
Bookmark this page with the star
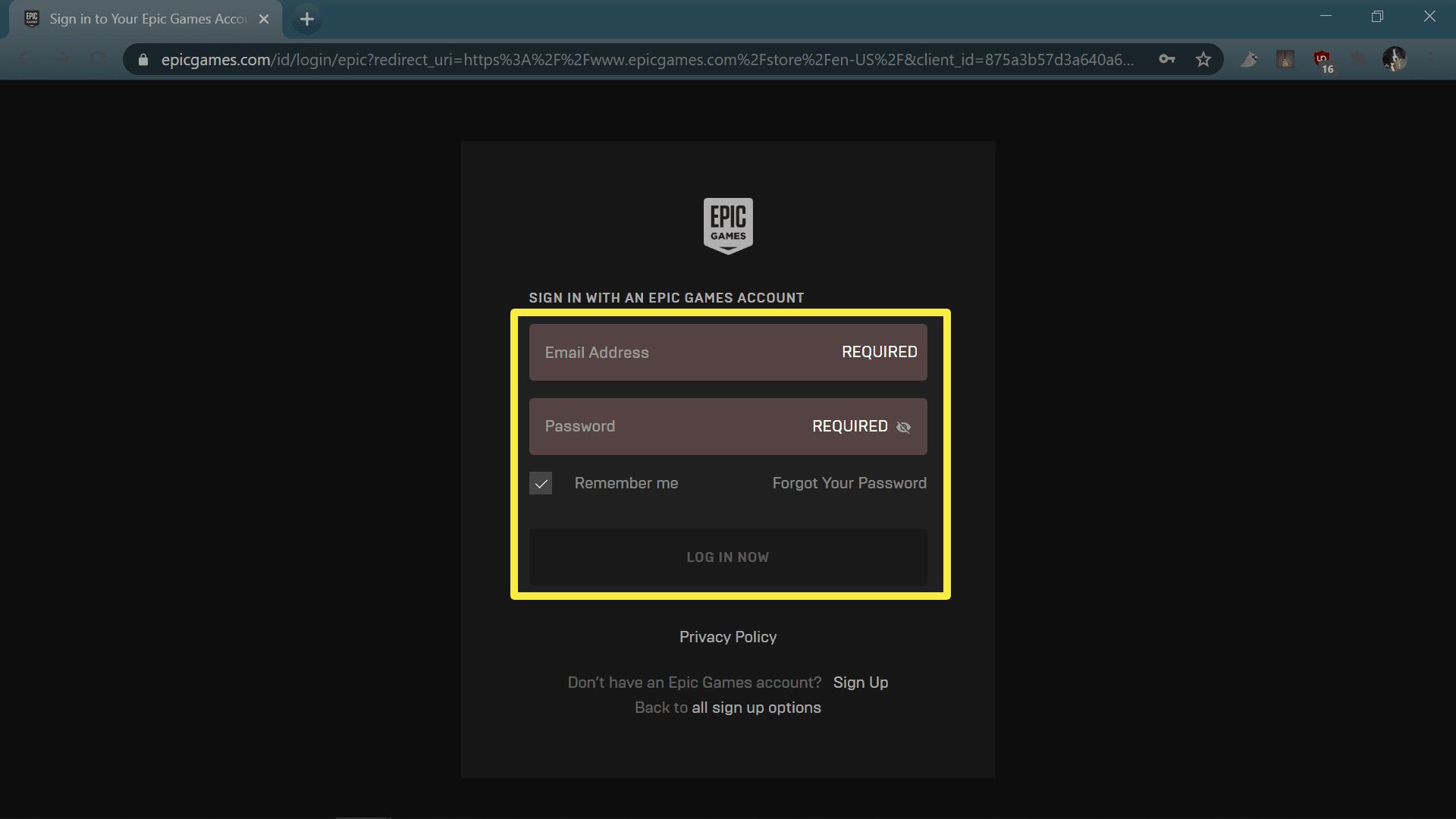1203,59
